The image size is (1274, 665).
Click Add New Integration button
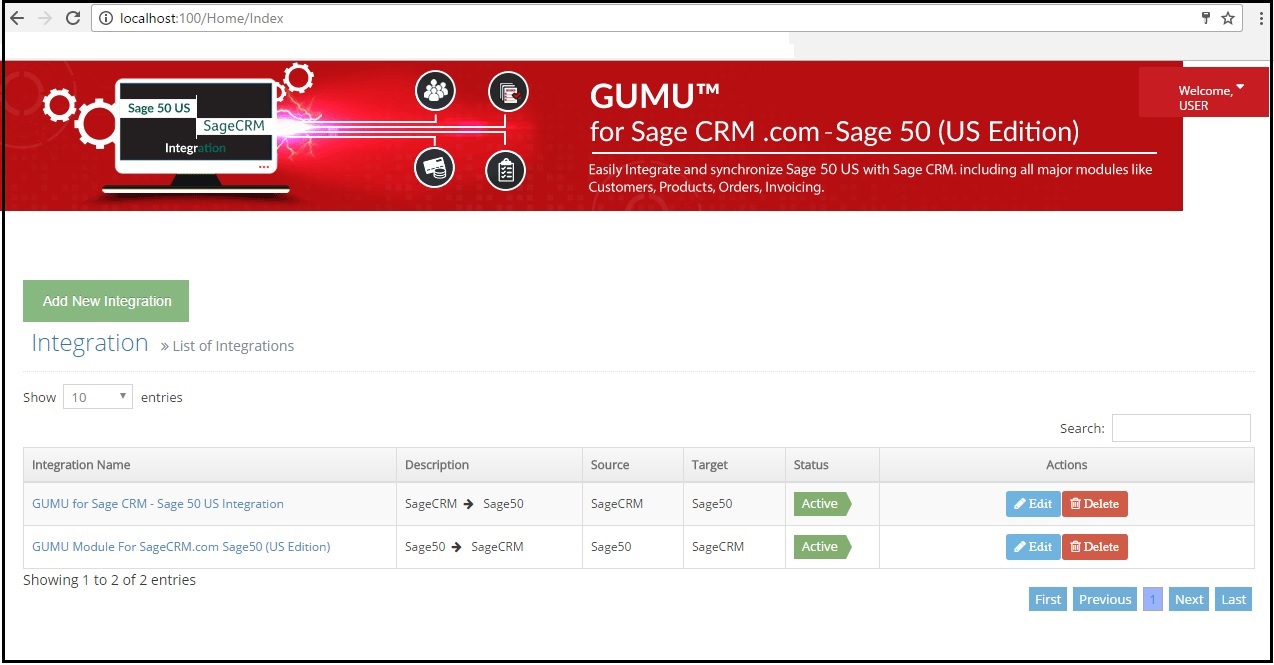(106, 301)
